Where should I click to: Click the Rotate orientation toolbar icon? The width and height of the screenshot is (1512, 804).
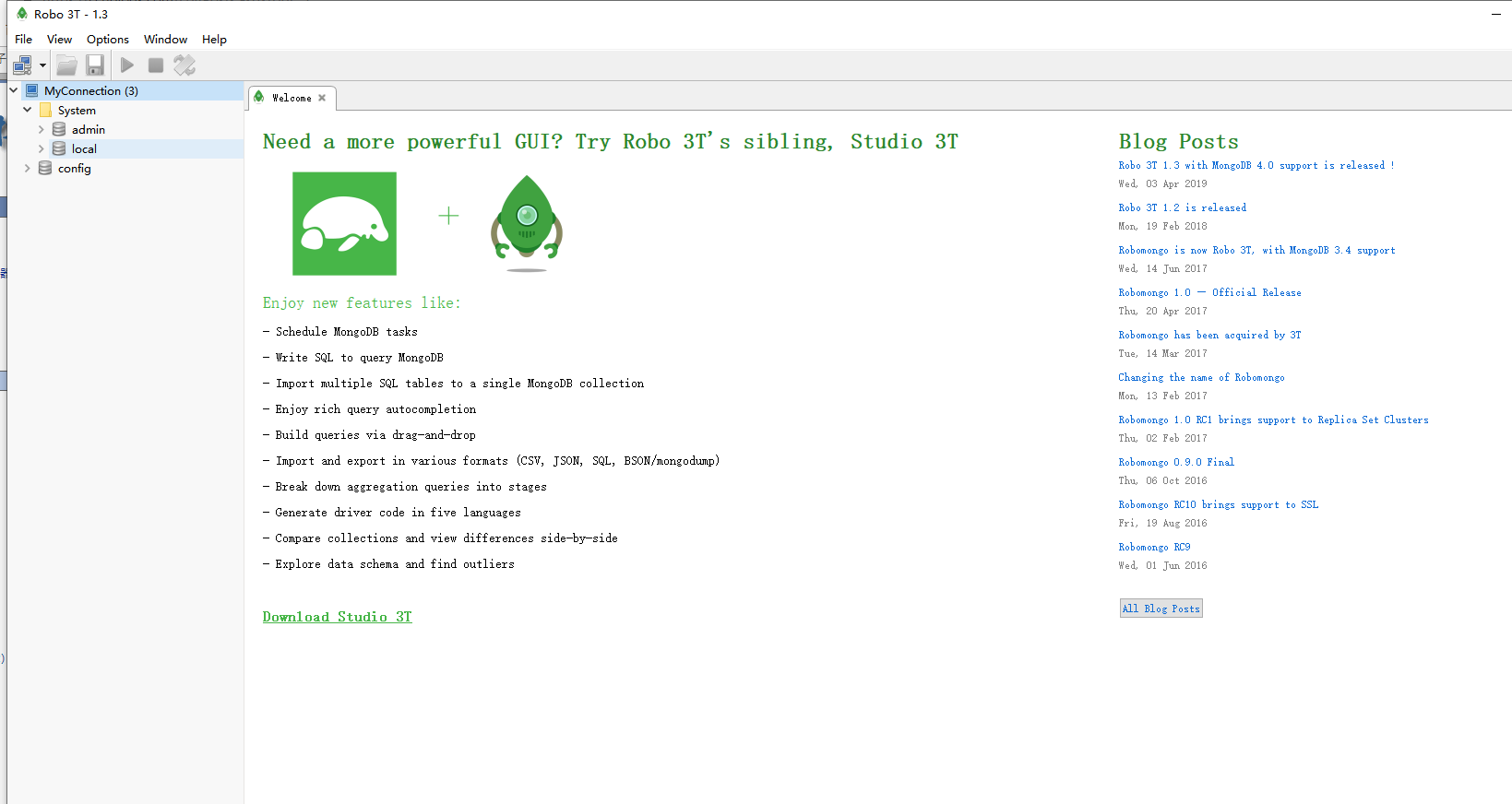pos(185,65)
